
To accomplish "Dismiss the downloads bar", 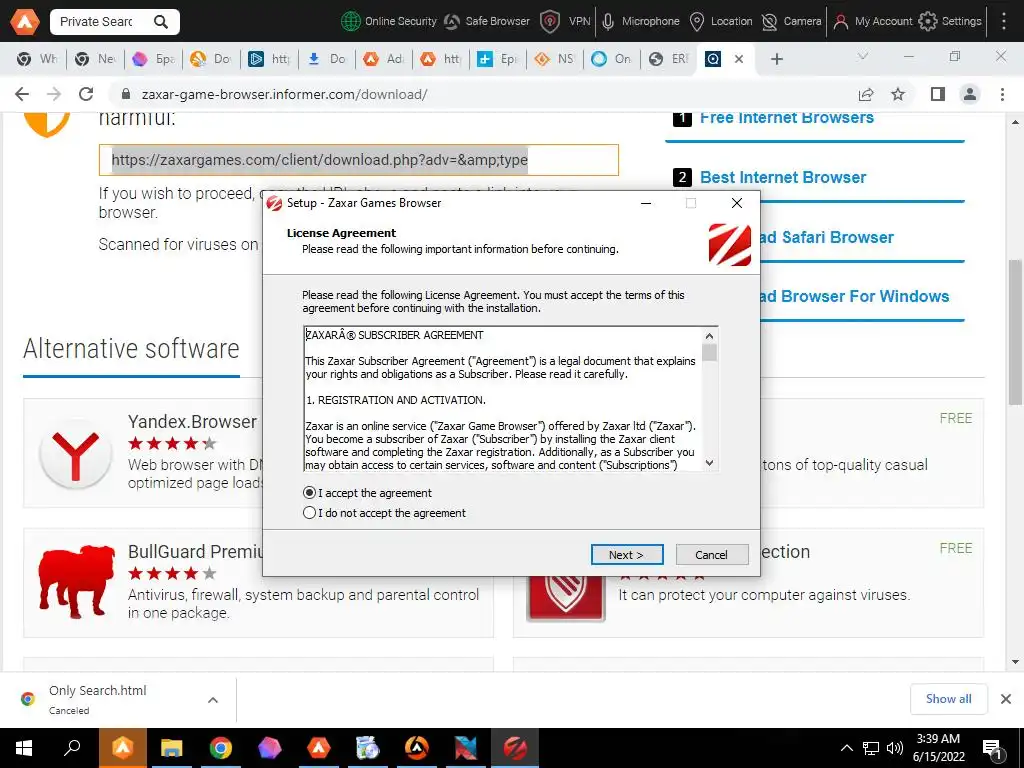I will [x=1006, y=699].
